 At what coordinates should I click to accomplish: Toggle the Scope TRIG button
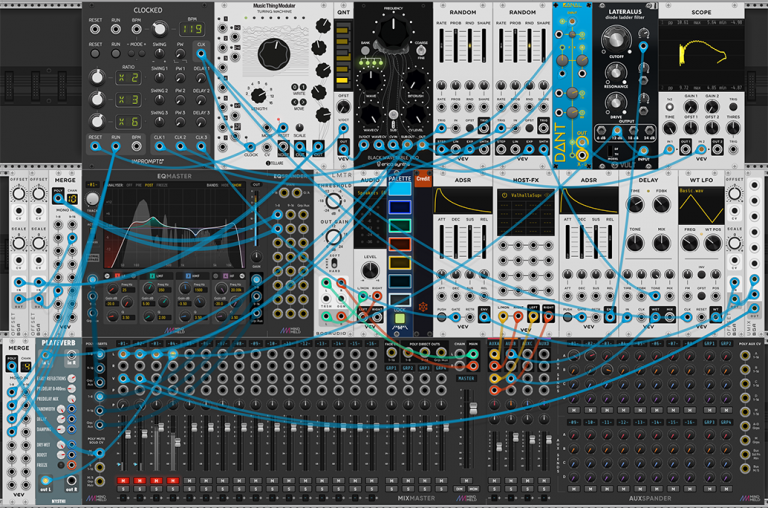(733, 107)
